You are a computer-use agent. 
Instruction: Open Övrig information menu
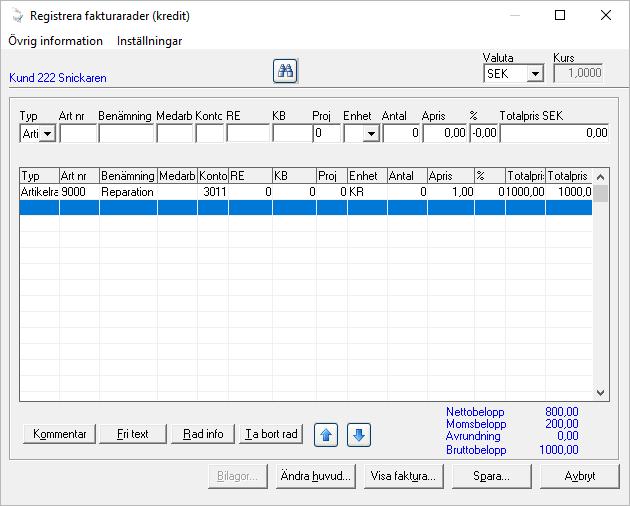click(55, 41)
